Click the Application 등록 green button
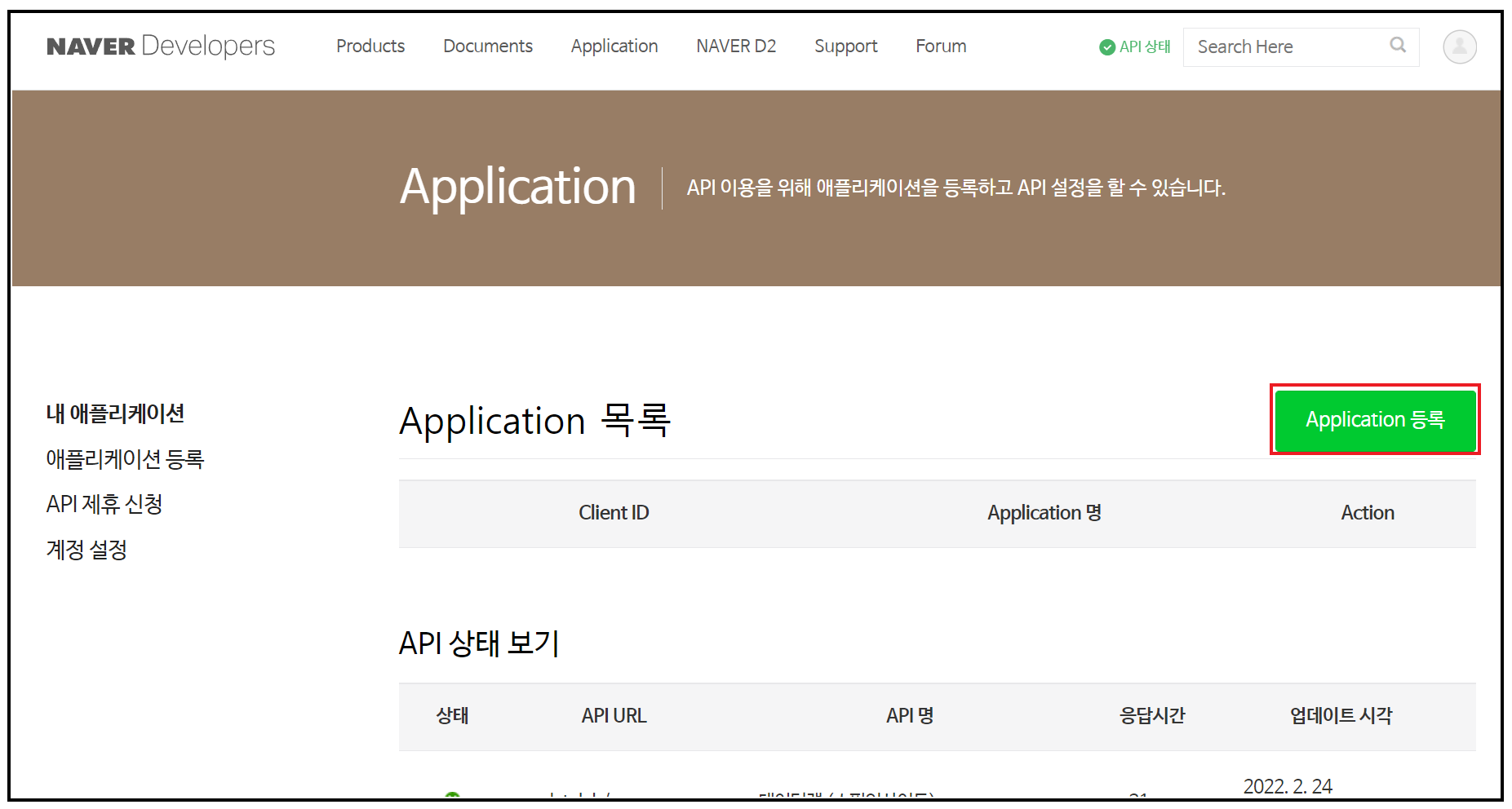The width and height of the screenshot is (1512, 809). pyautogui.click(x=1376, y=420)
